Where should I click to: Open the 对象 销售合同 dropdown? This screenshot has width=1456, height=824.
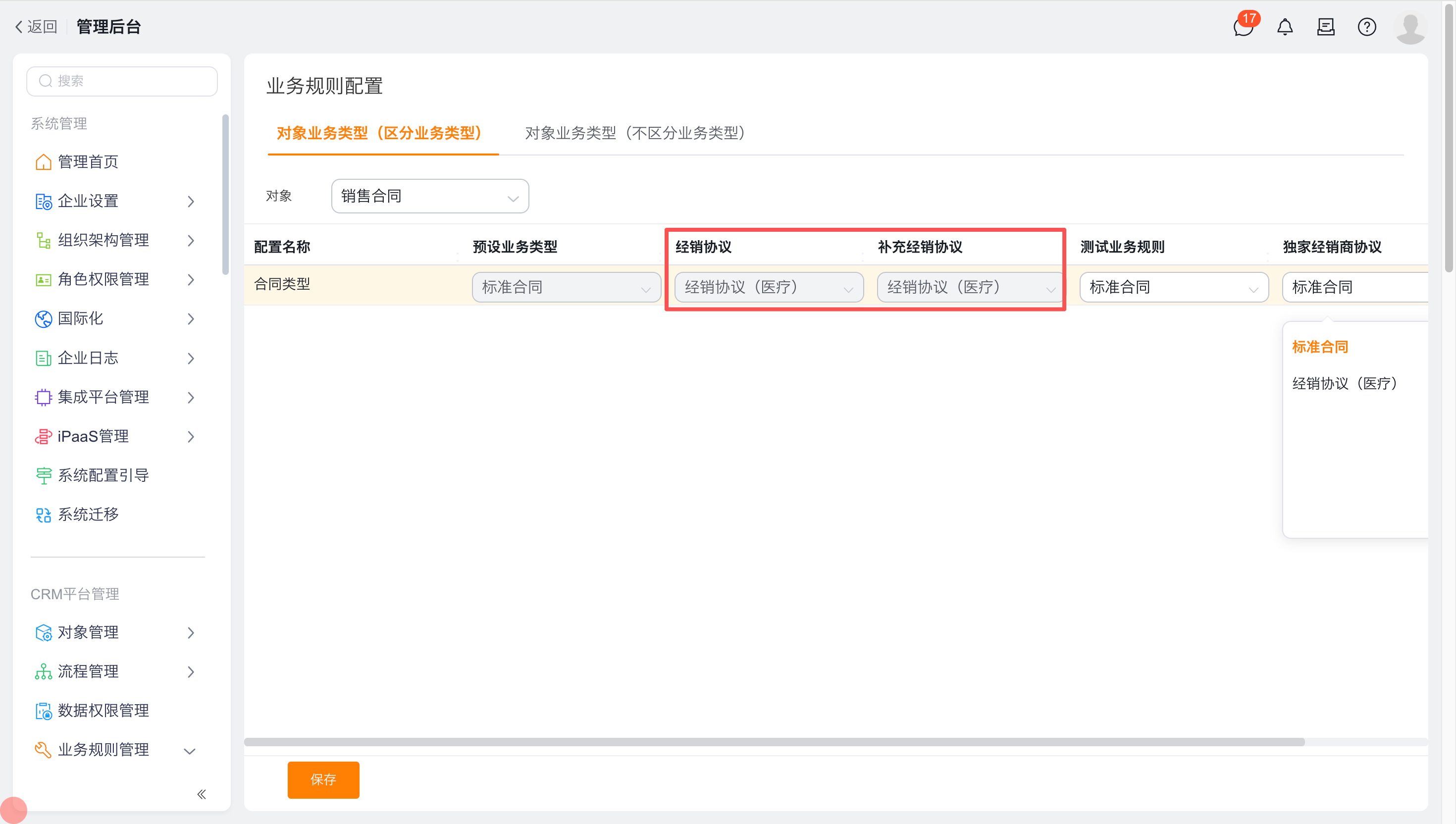[x=429, y=197]
